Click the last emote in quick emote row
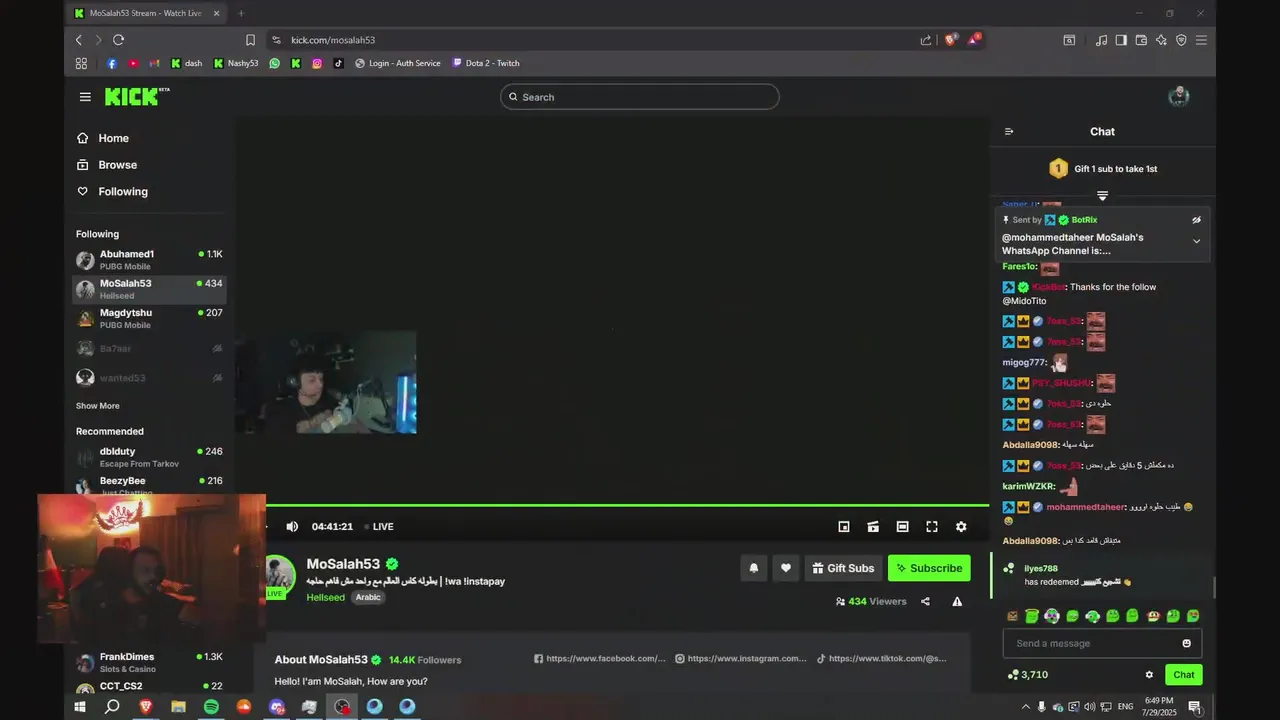Viewport: 1280px width, 720px height. 1193,616
